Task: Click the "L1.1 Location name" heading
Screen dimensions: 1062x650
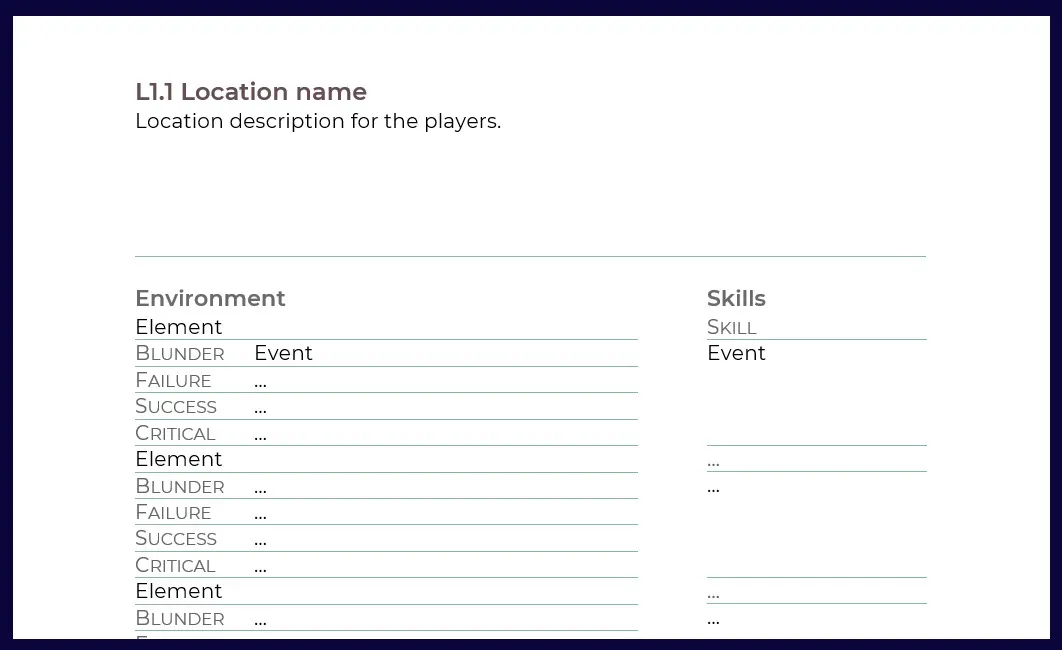Action: click(251, 92)
